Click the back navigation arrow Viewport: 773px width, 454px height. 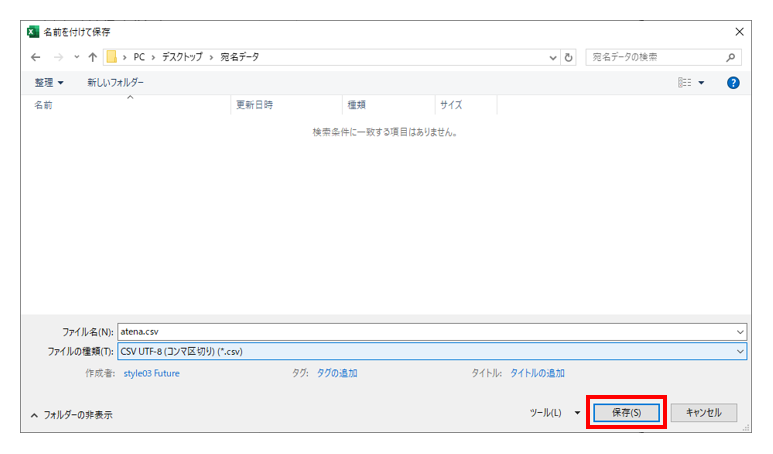click(x=36, y=57)
